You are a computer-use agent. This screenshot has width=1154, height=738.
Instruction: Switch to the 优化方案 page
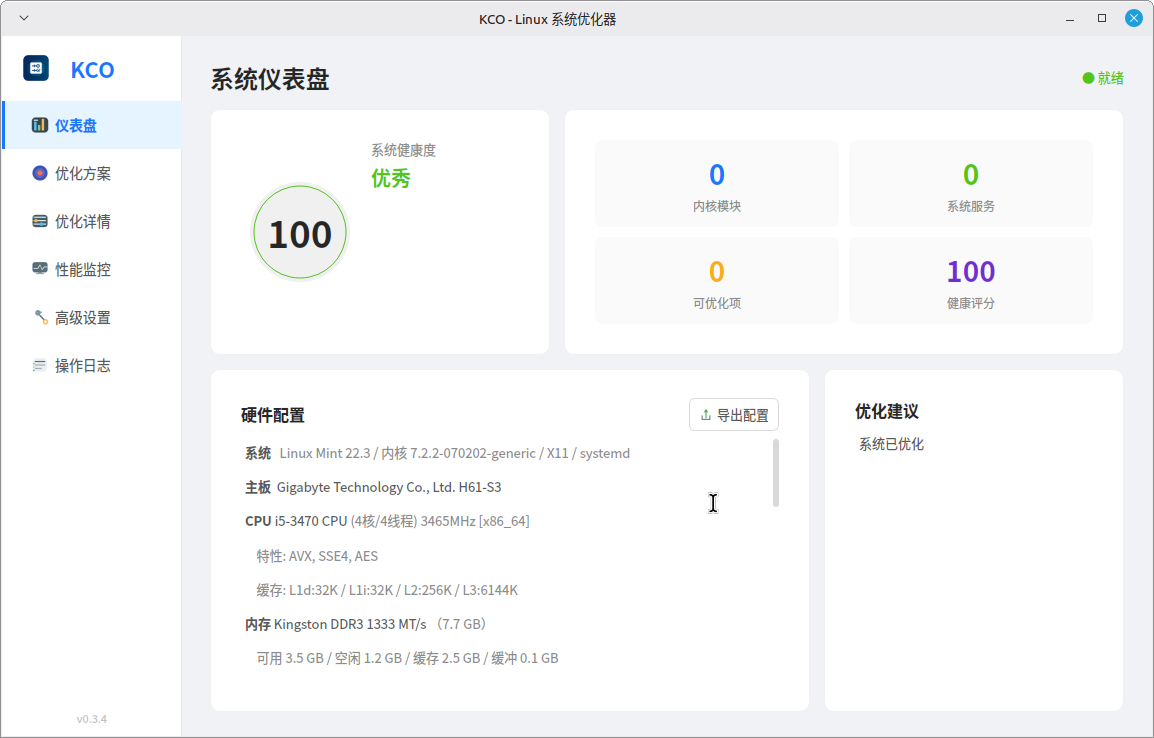tap(92, 174)
